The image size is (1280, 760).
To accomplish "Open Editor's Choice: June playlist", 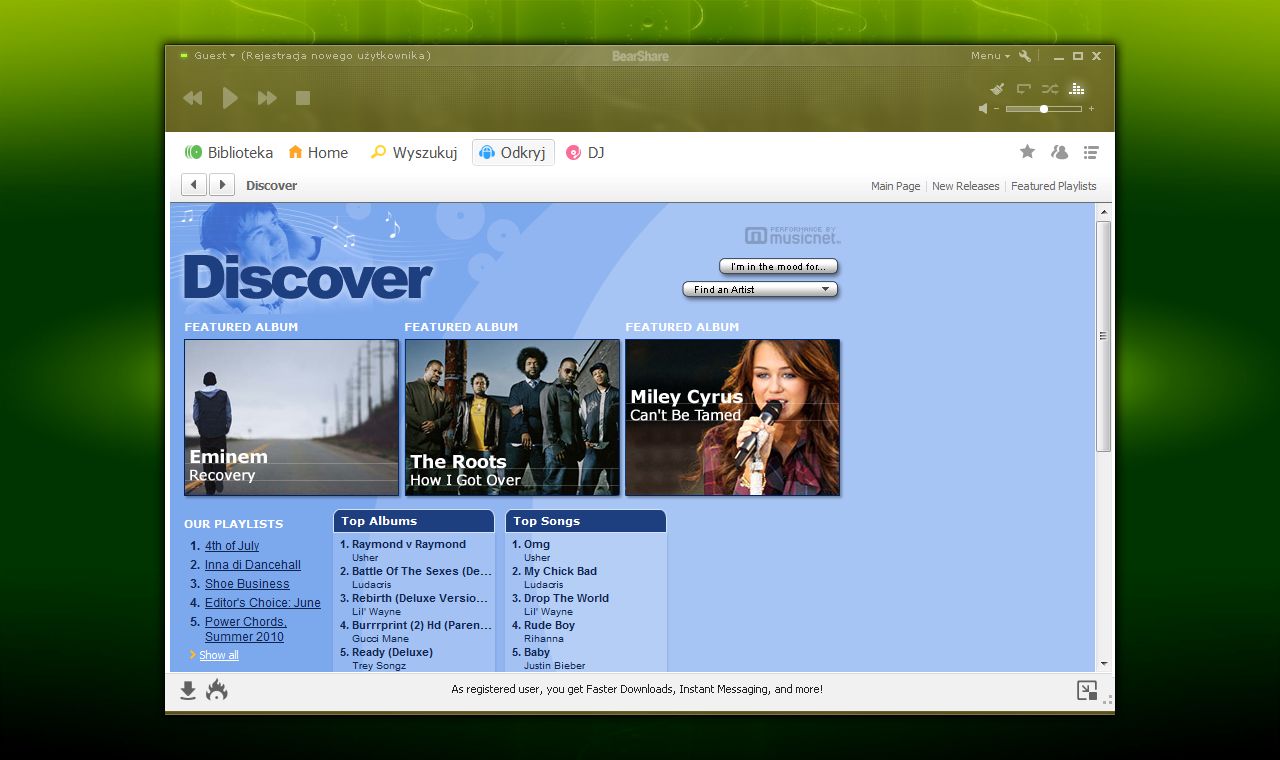I will (263, 603).
